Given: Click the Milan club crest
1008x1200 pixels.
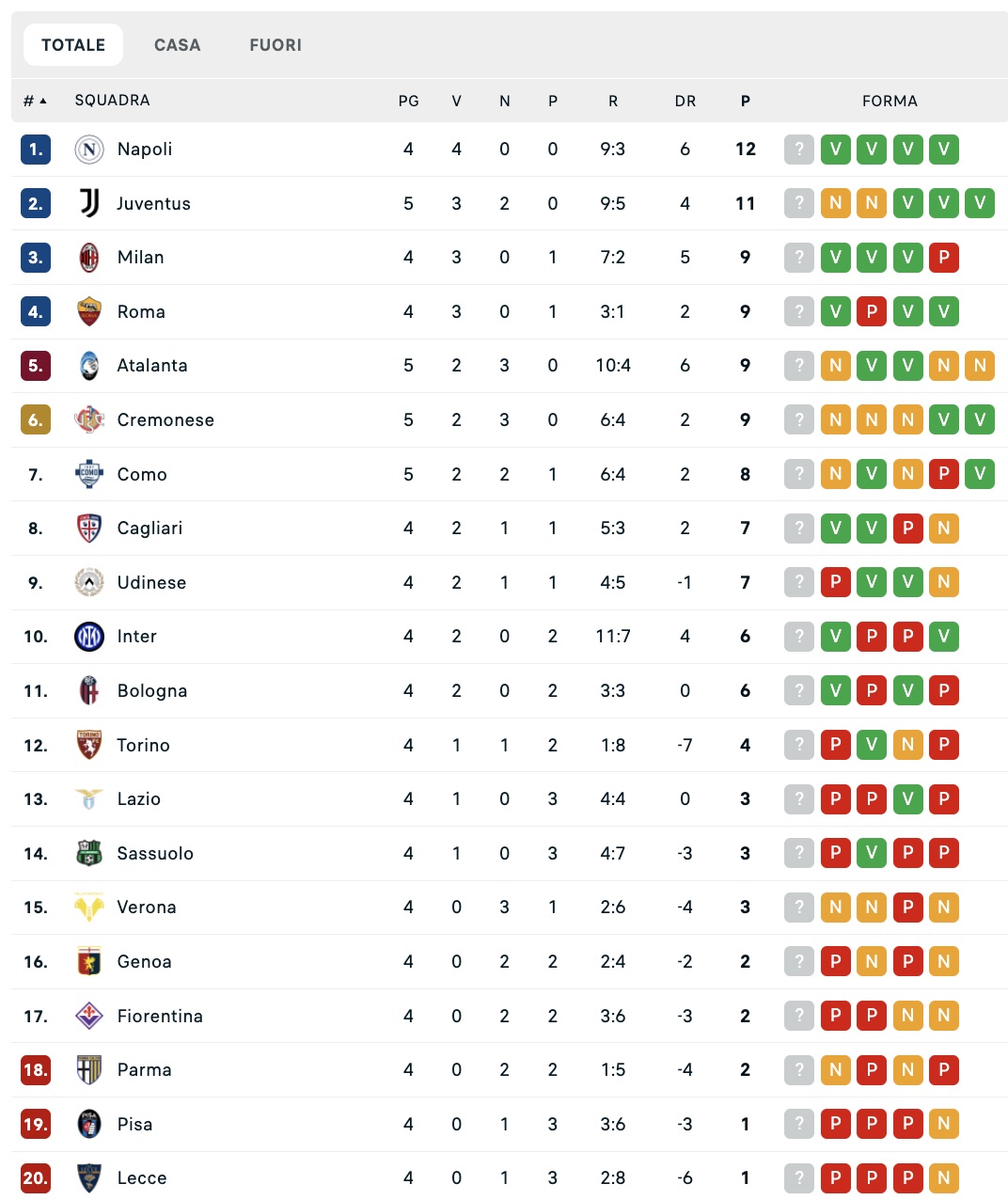Looking at the screenshot, I should point(89,258).
